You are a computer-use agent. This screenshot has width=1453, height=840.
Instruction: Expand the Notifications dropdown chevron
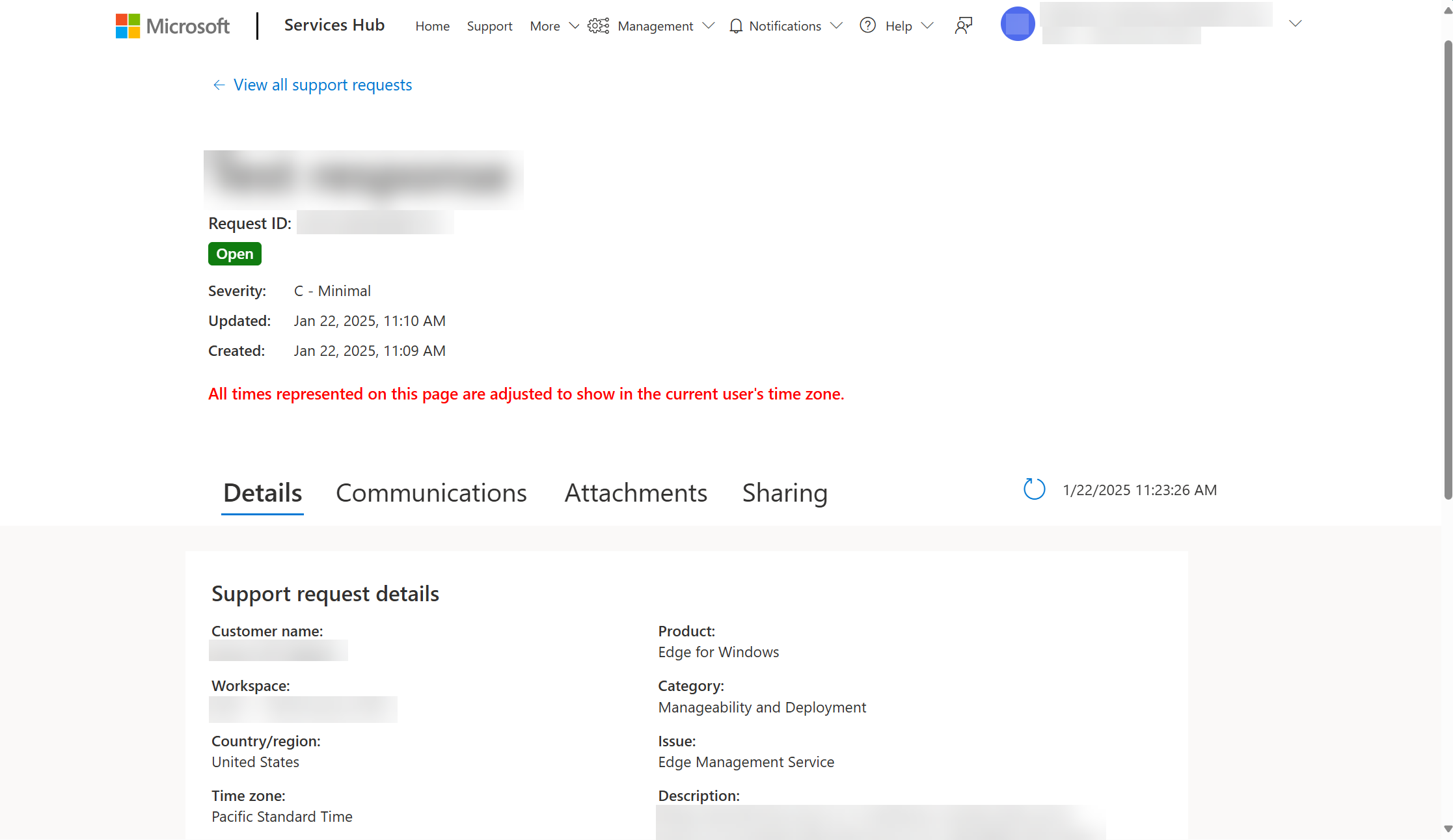(x=837, y=26)
